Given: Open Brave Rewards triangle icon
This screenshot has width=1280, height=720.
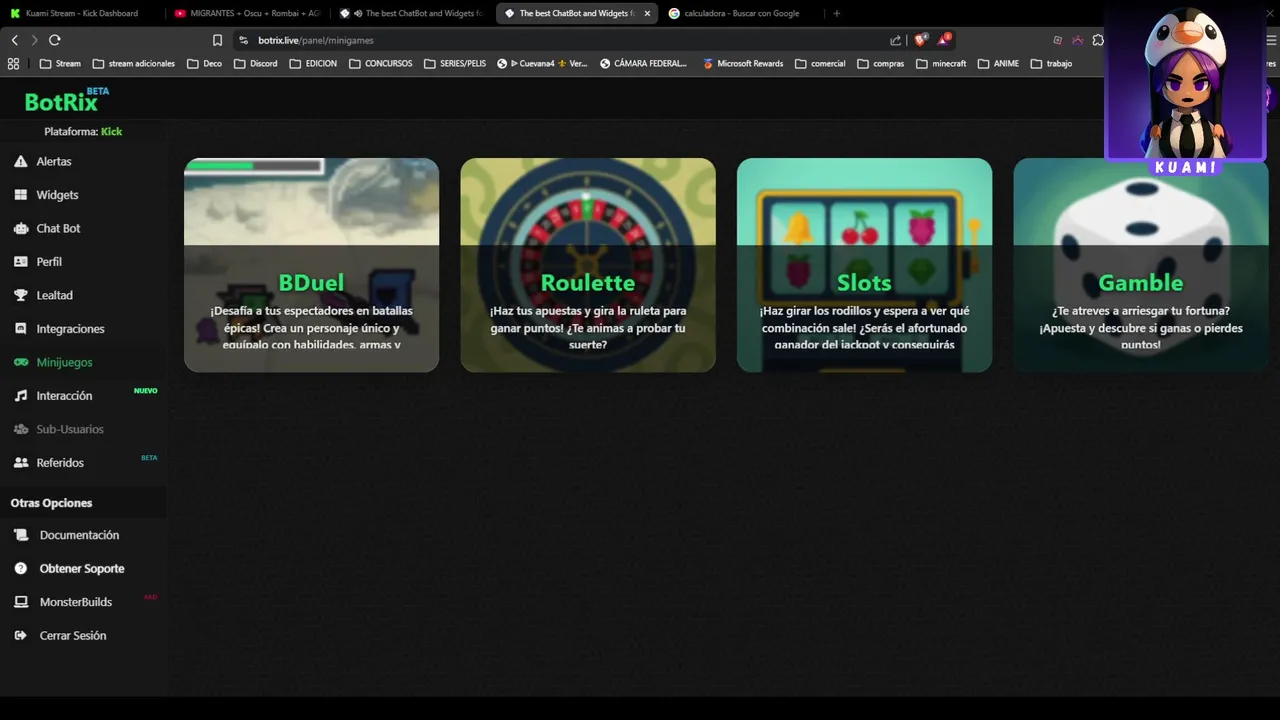Looking at the screenshot, I should pyautogui.click(x=944, y=40).
